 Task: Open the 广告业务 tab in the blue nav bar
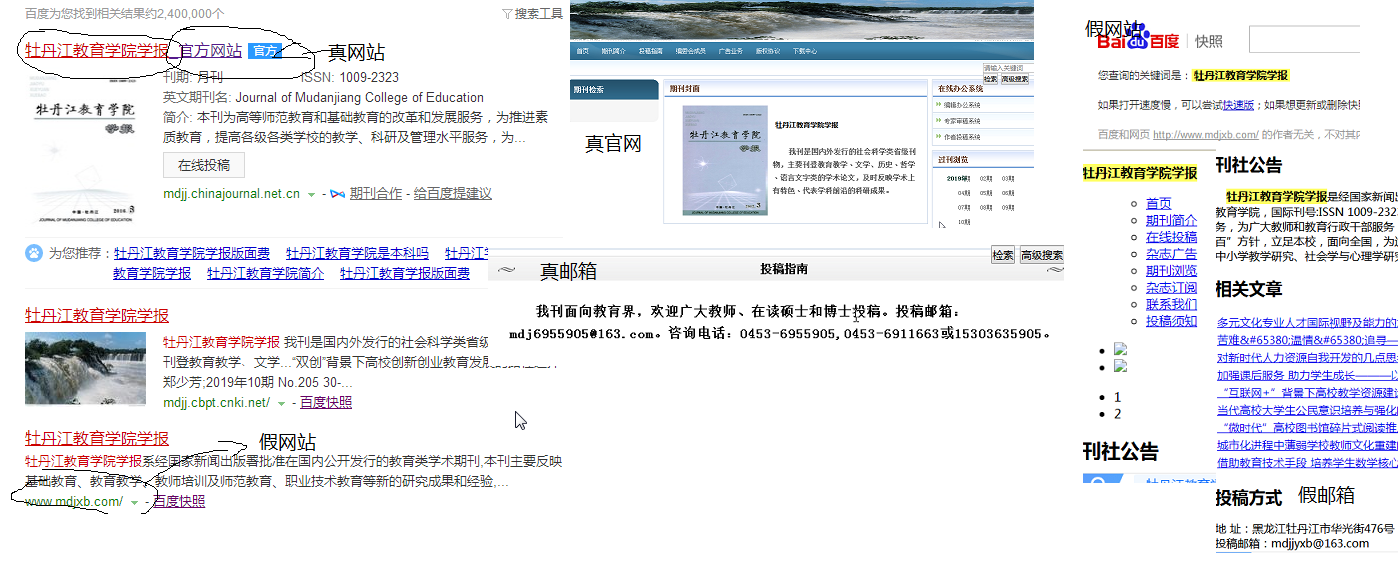(730, 51)
